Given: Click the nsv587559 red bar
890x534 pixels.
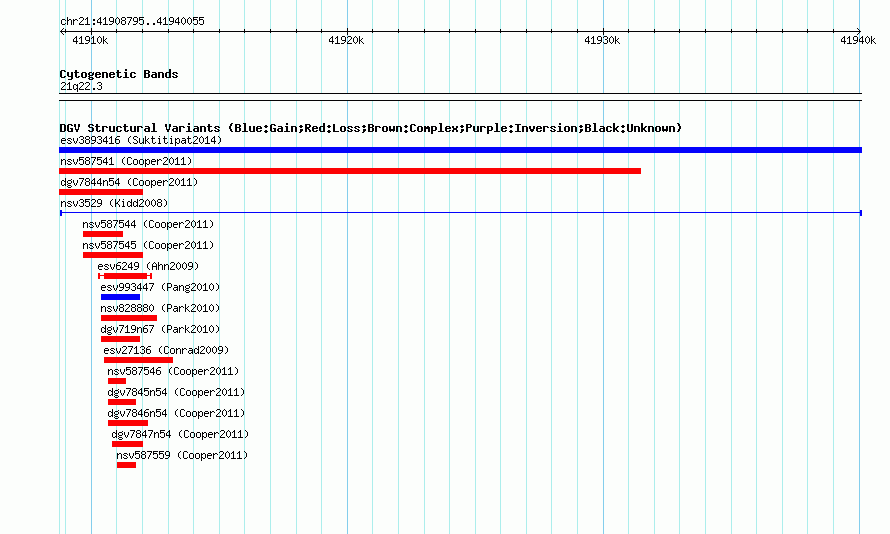Looking at the screenshot, I should point(127,465).
